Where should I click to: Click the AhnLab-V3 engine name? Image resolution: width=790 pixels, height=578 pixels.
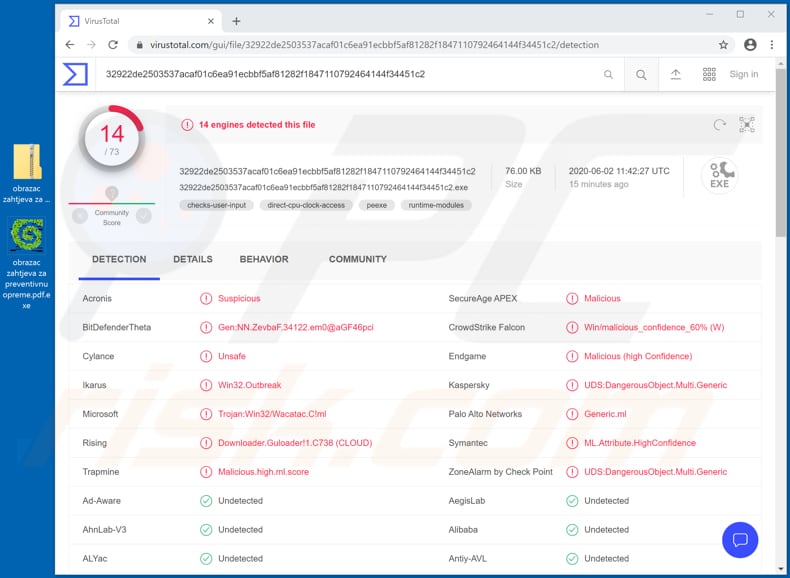(104, 530)
